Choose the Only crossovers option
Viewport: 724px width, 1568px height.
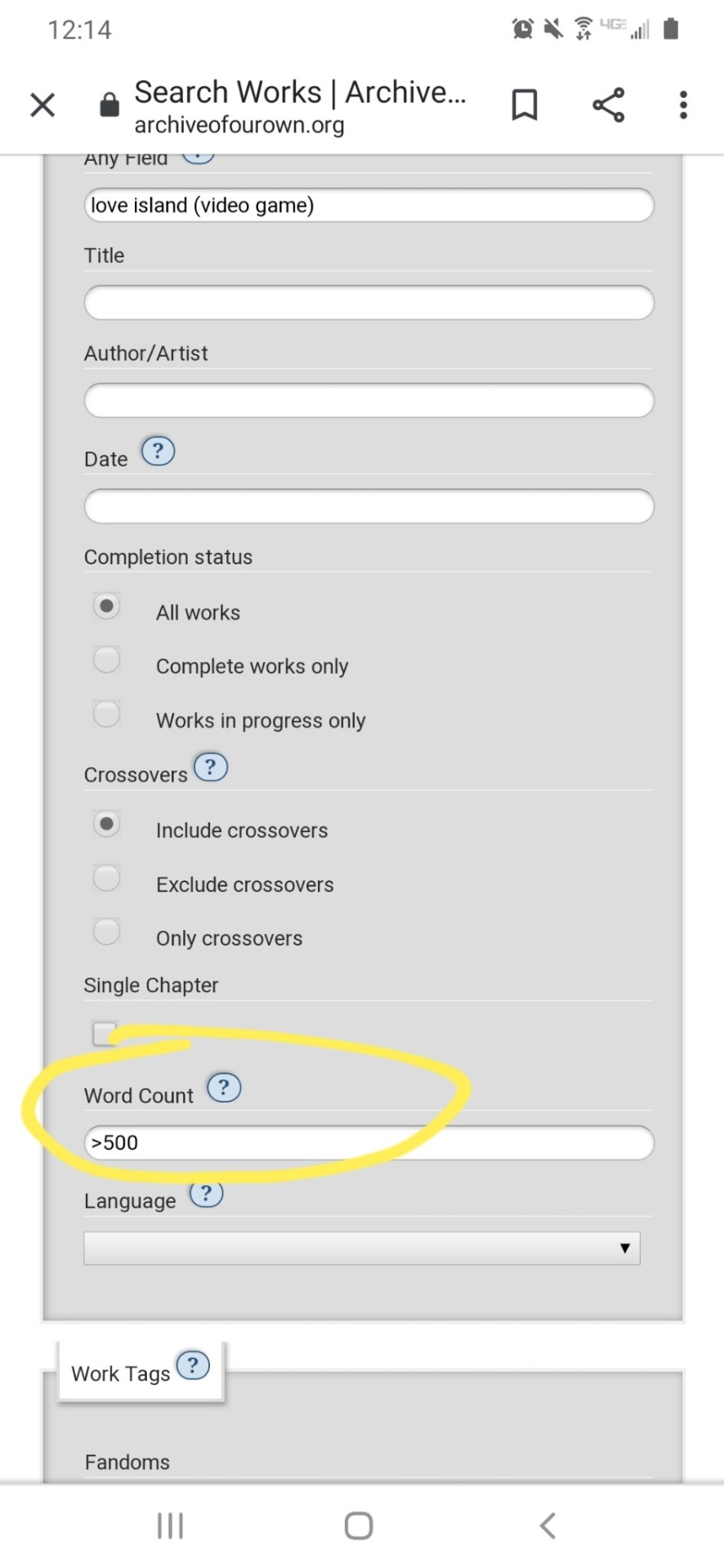pos(106,932)
